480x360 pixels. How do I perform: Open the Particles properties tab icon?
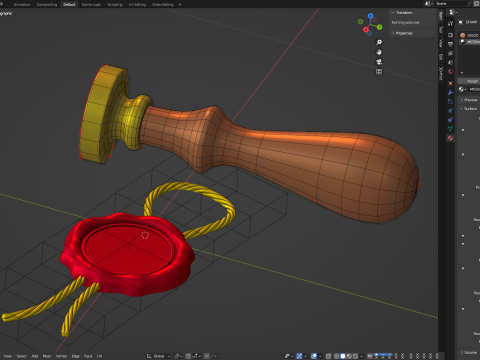coord(451,101)
